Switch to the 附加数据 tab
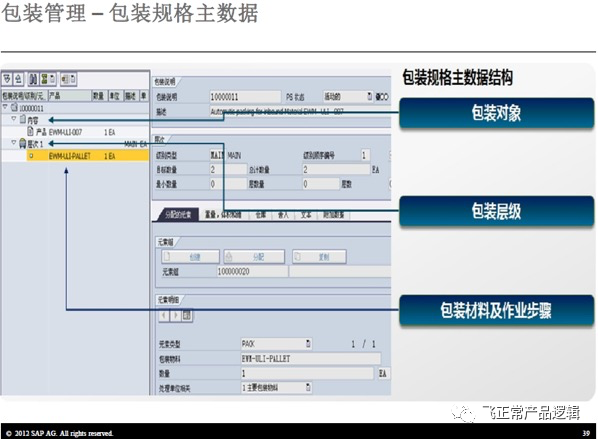598x439 pixels. (334, 215)
